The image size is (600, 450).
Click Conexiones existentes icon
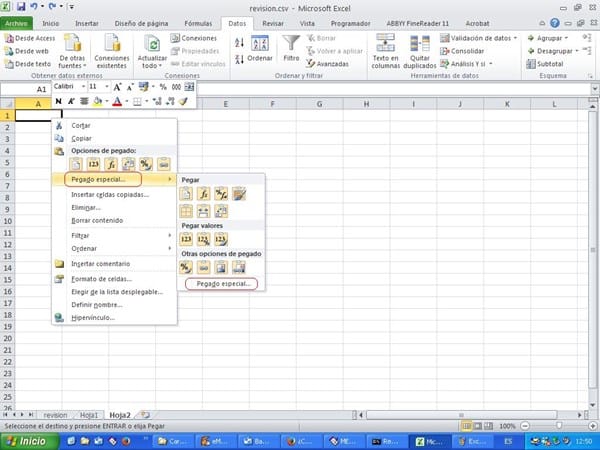112,46
